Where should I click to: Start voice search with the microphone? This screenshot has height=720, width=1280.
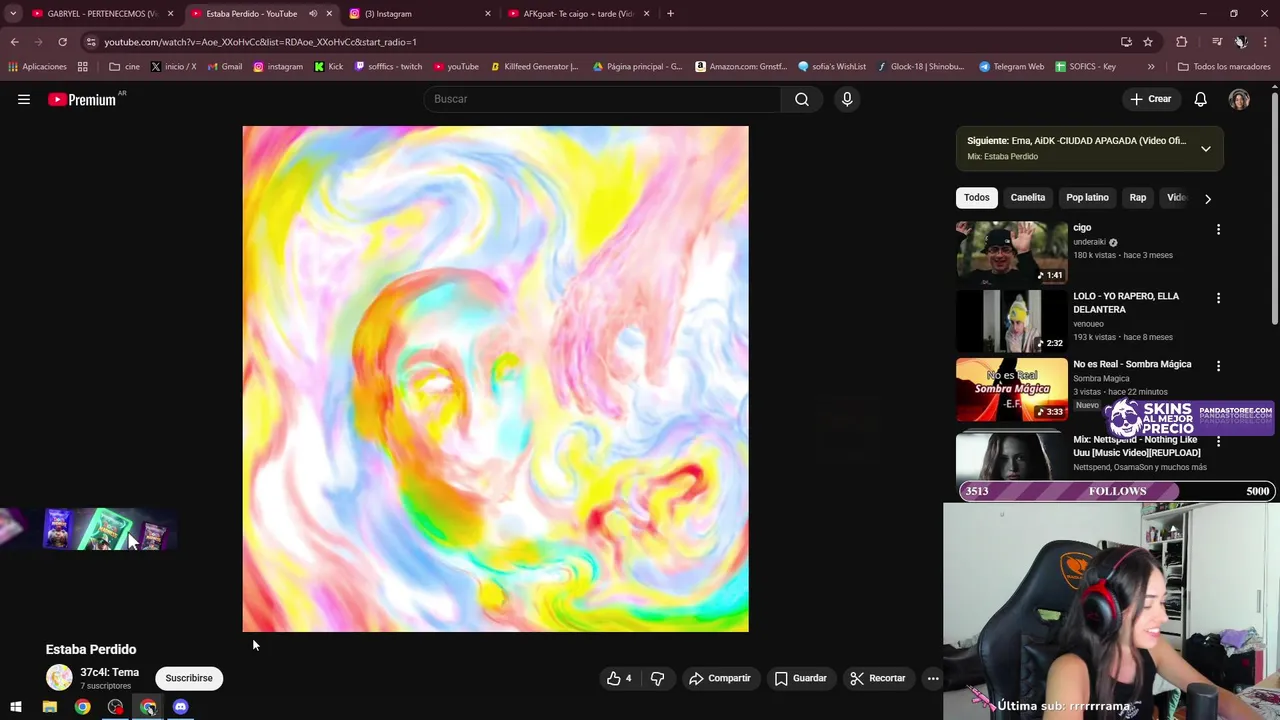coord(847,99)
